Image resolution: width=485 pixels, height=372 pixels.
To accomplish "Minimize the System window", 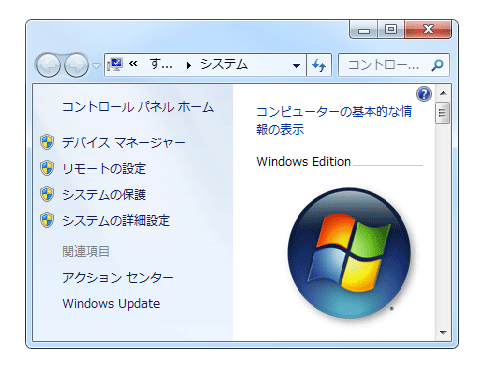I will (364, 29).
